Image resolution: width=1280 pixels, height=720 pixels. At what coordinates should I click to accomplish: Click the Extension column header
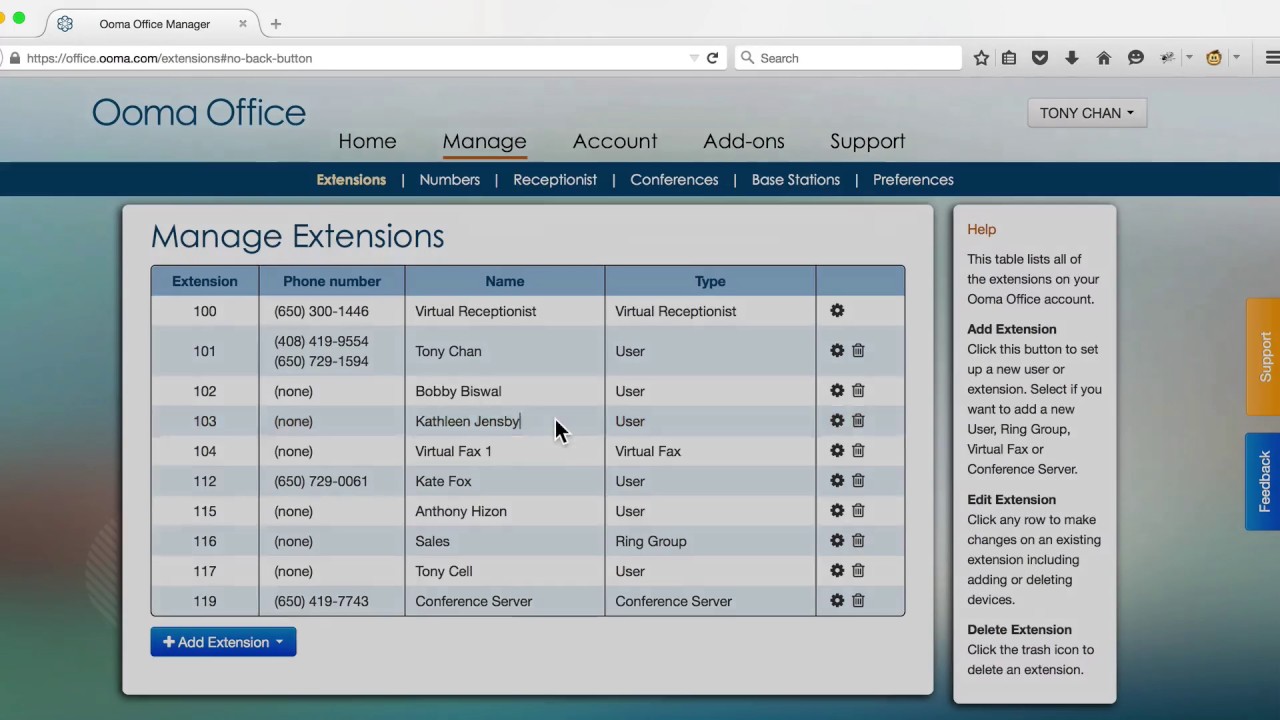pyautogui.click(x=205, y=281)
